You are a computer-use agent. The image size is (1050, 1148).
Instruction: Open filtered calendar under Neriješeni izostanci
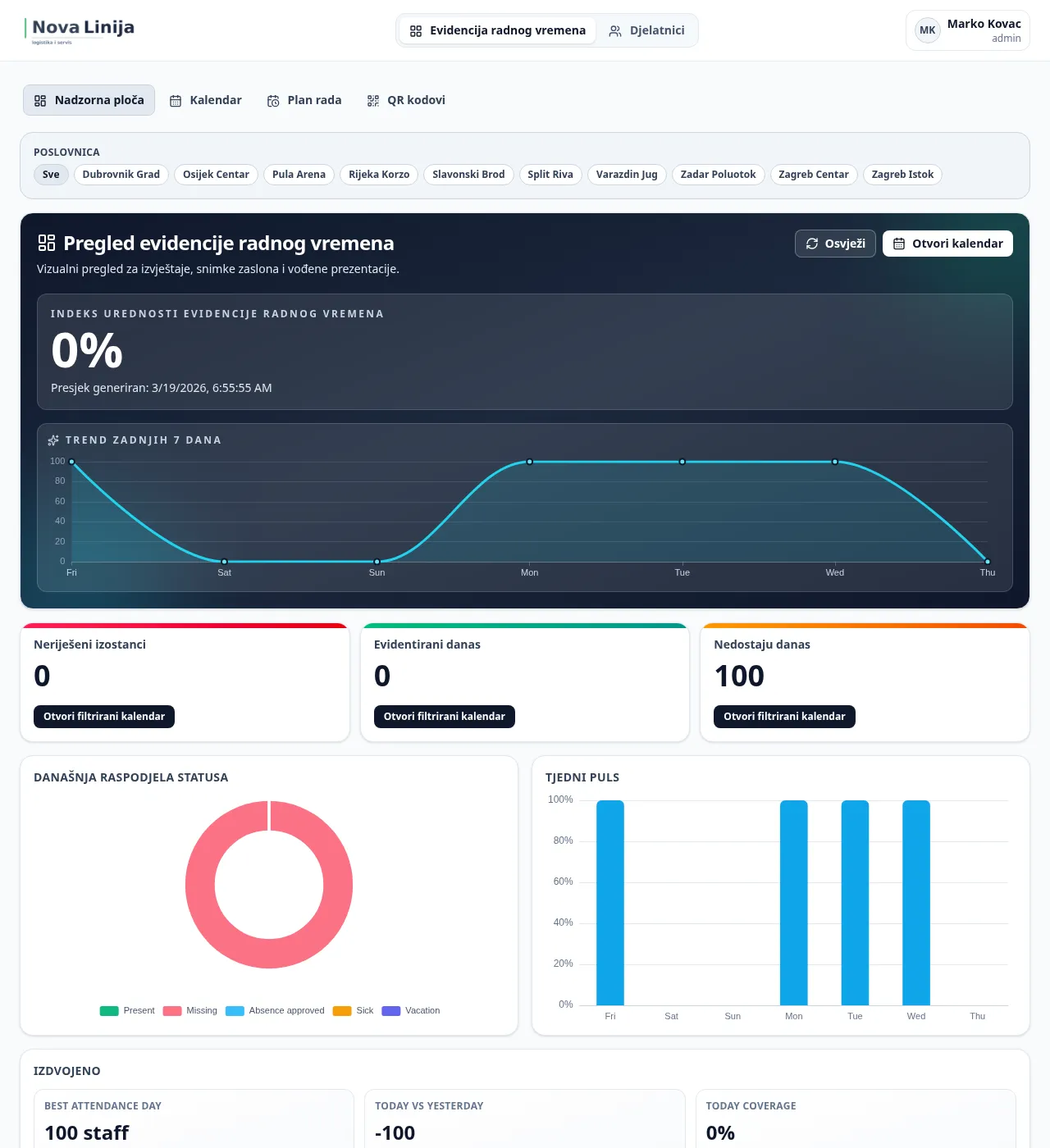pos(103,716)
